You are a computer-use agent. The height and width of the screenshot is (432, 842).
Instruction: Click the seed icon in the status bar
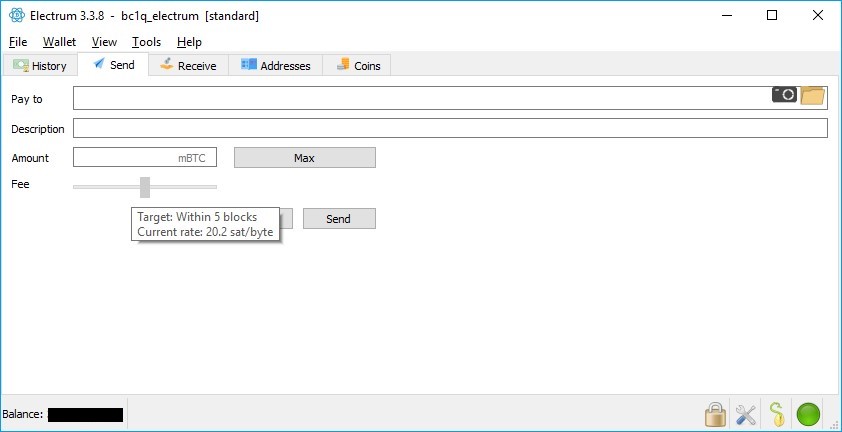pyautogui.click(x=776, y=414)
